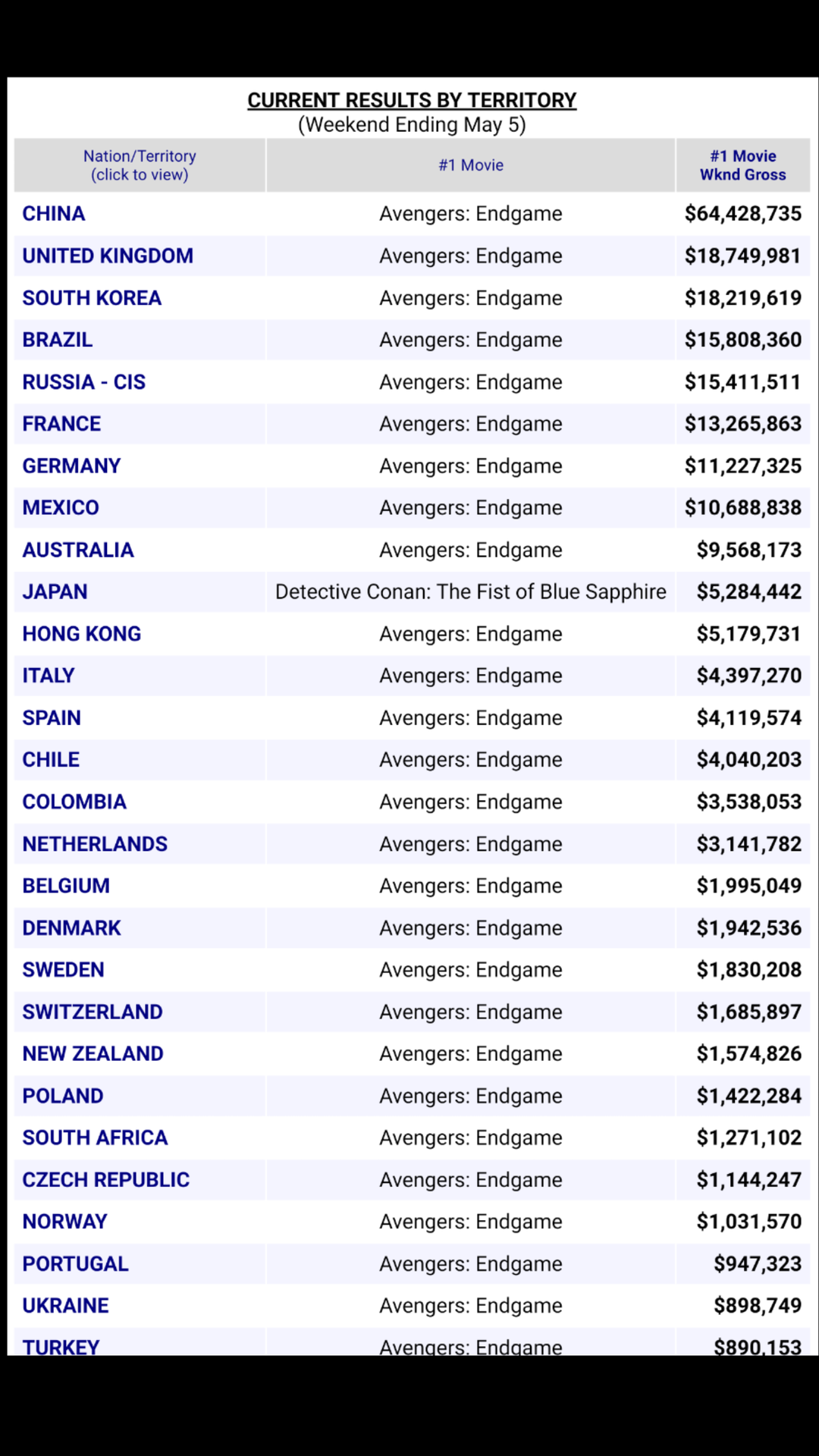Click the #1 Movie Wknd Gross header

pyautogui.click(x=743, y=165)
